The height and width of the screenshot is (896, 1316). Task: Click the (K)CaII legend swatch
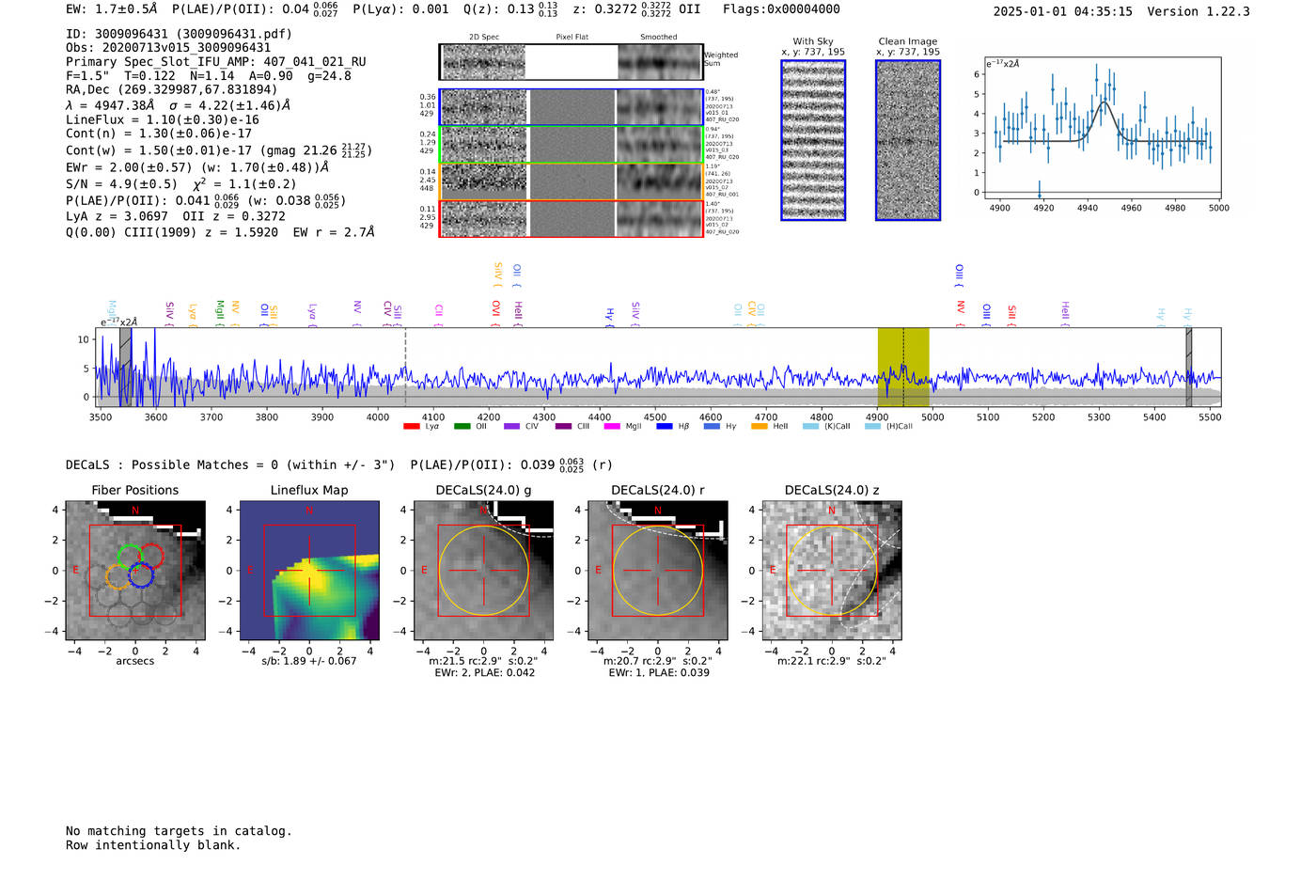[x=811, y=427]
